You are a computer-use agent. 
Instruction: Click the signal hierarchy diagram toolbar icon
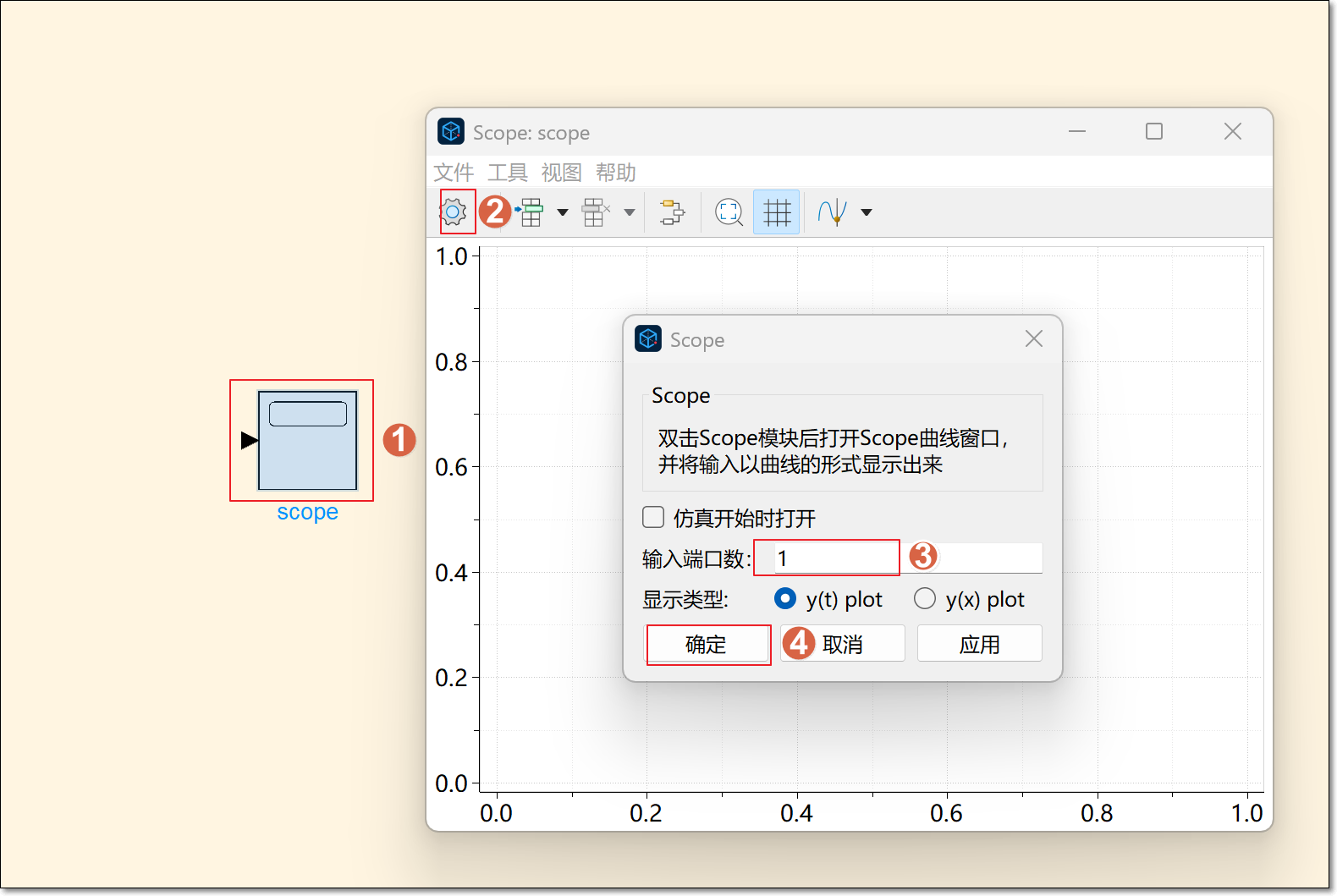673,212
